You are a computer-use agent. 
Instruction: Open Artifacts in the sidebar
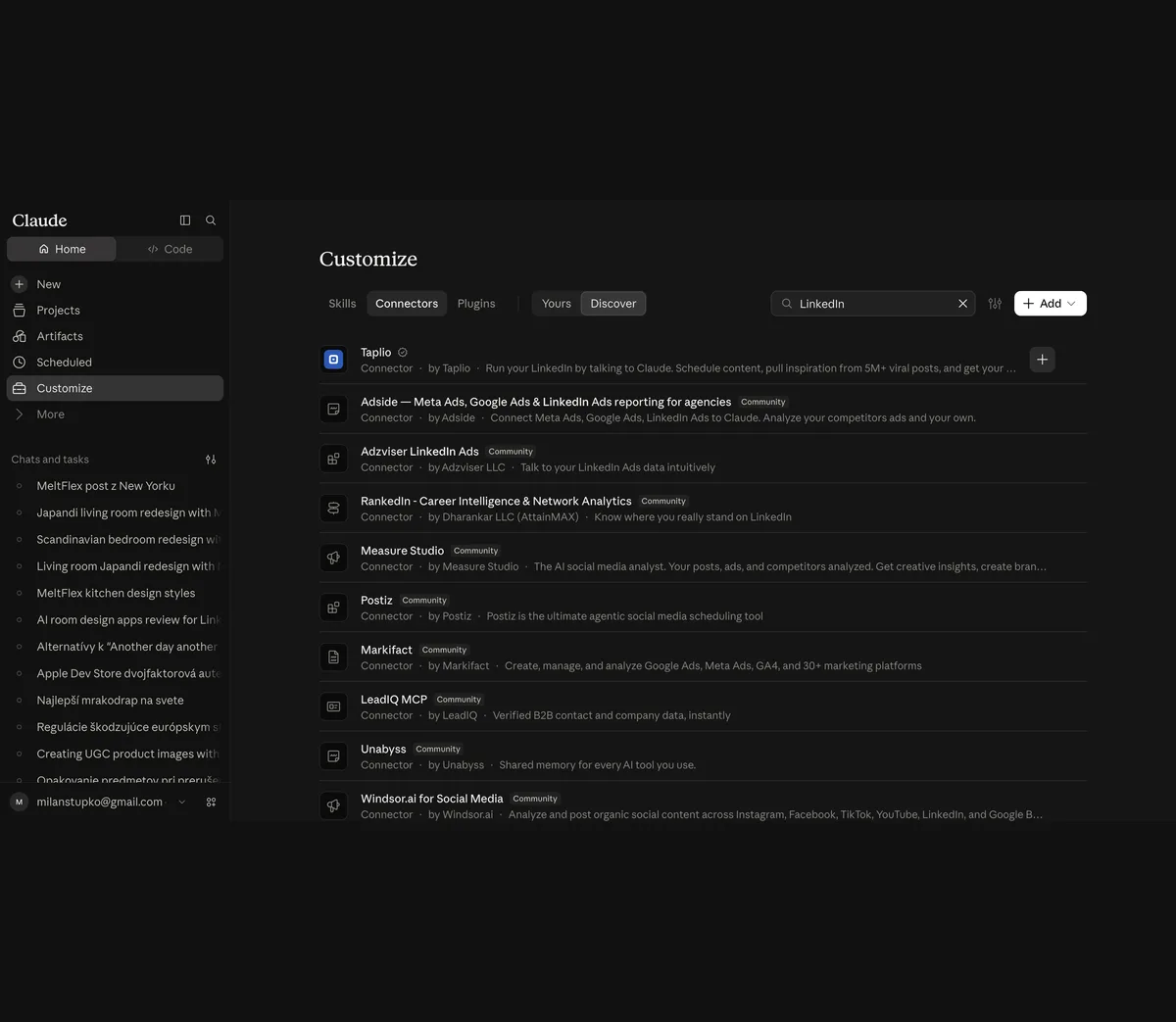coord(115,336)
